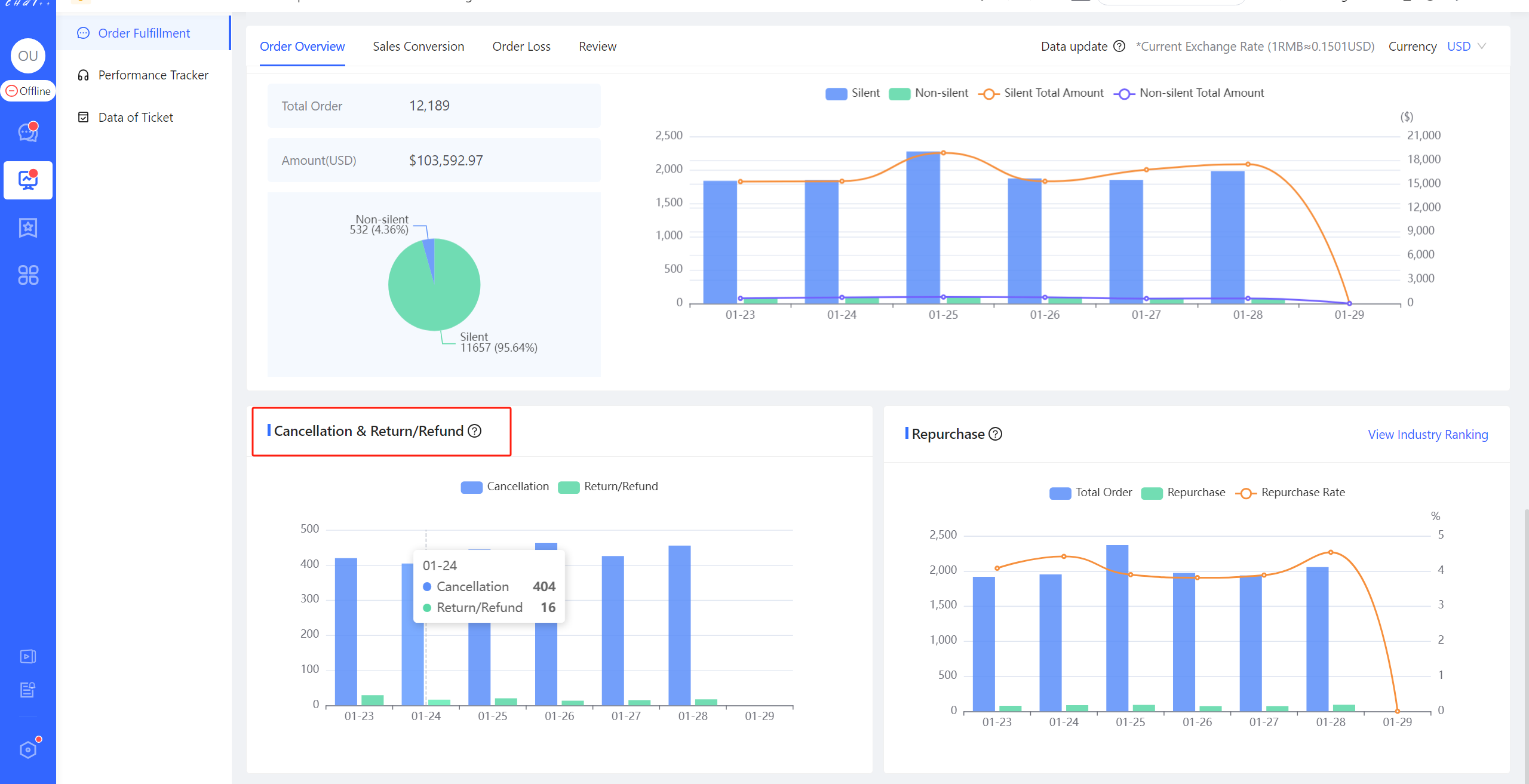Viewport: 1529px width, 784px height.
Task: Open the data dashboard sidebar icon
Action: (28, 180)
